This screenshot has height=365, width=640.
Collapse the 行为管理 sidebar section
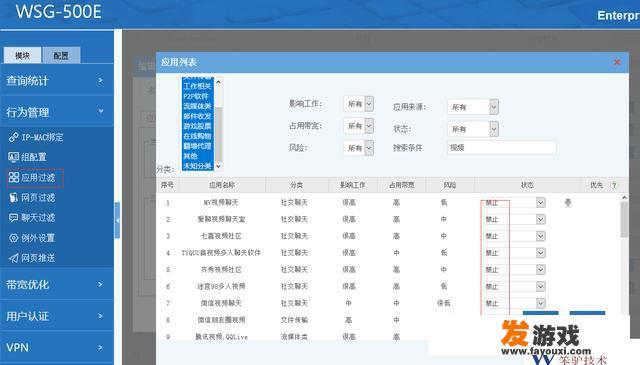pos(57,111)
